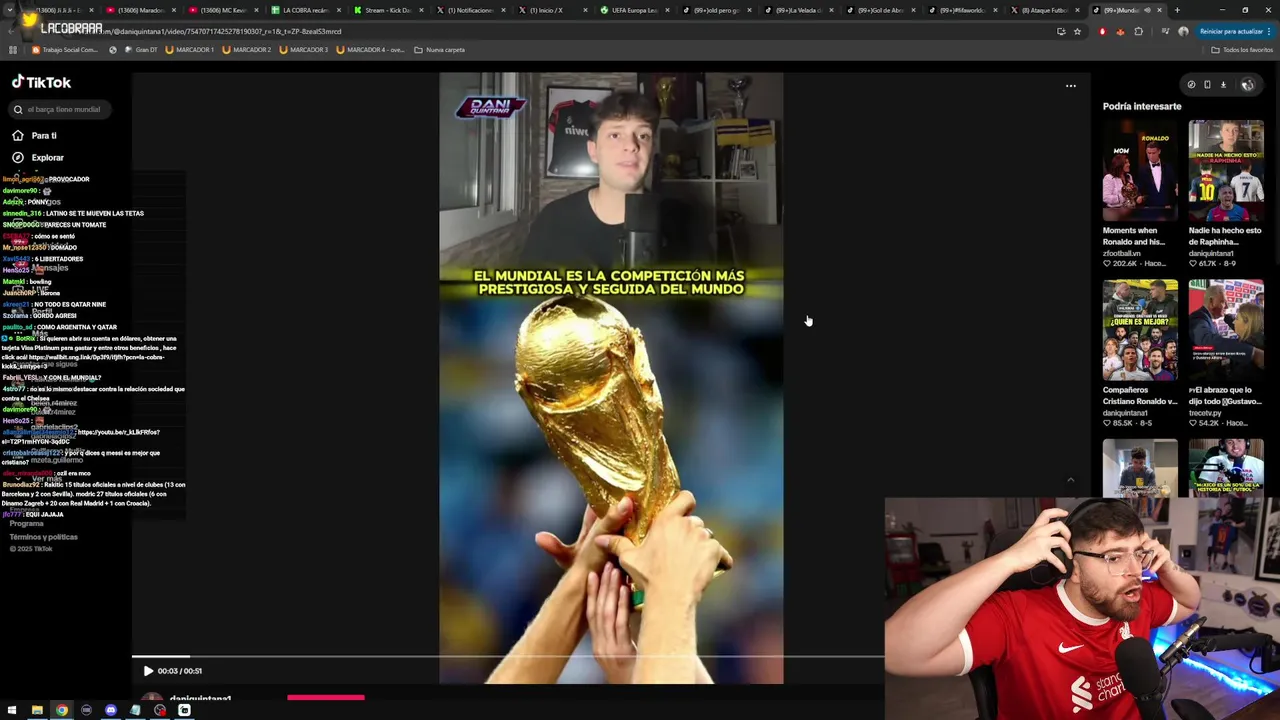Open the El abrazo video thumbnail
Screen dimensions: 1280x720
[x=1226, y=330]
